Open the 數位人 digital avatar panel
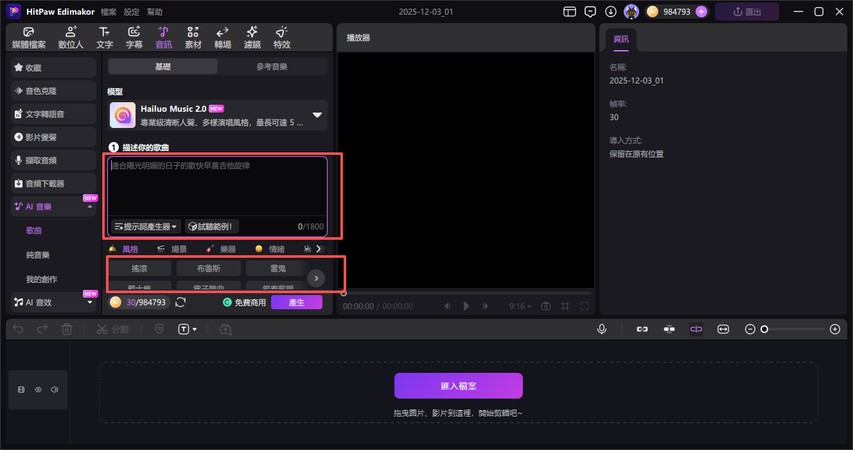Image resolution: width=853 pixels, height=450 pixels. point(71,38)
